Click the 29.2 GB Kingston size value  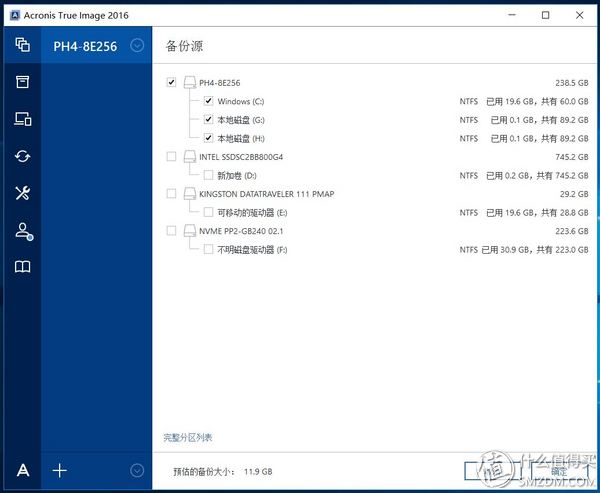[x=574, y=194]
